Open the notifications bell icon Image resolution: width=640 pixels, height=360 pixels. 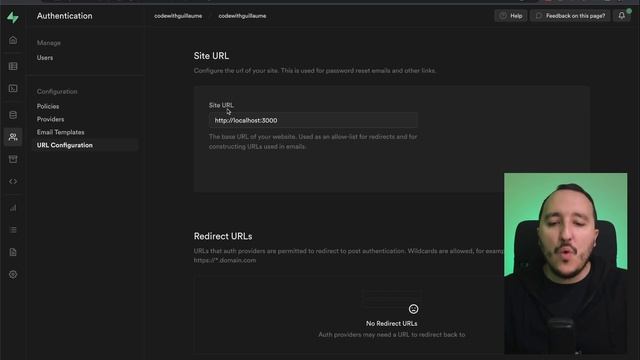tap(622, 16)
